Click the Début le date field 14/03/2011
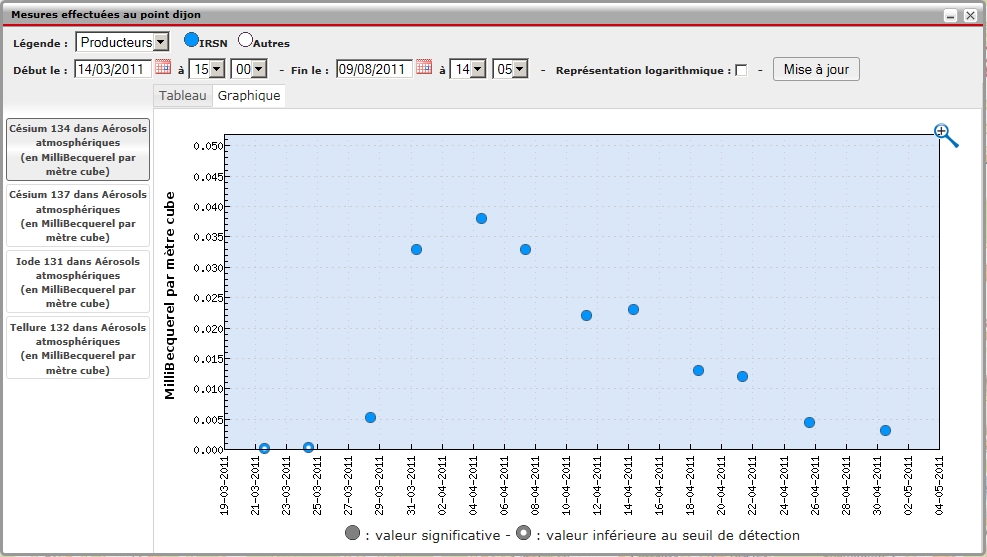The height and width of the screenshot is (557, 987). [113, 69]
